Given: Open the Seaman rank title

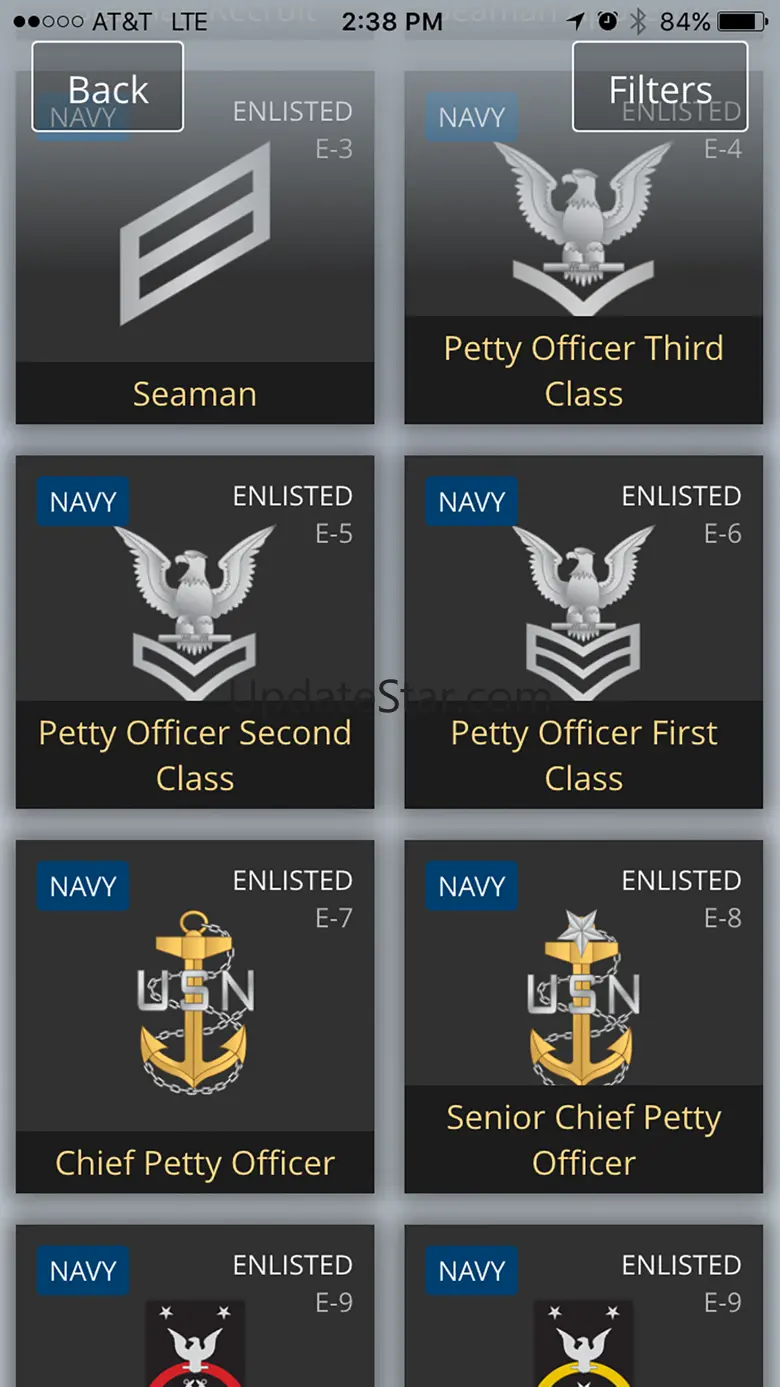Looking at the screenshot, I should coord(195,394).
